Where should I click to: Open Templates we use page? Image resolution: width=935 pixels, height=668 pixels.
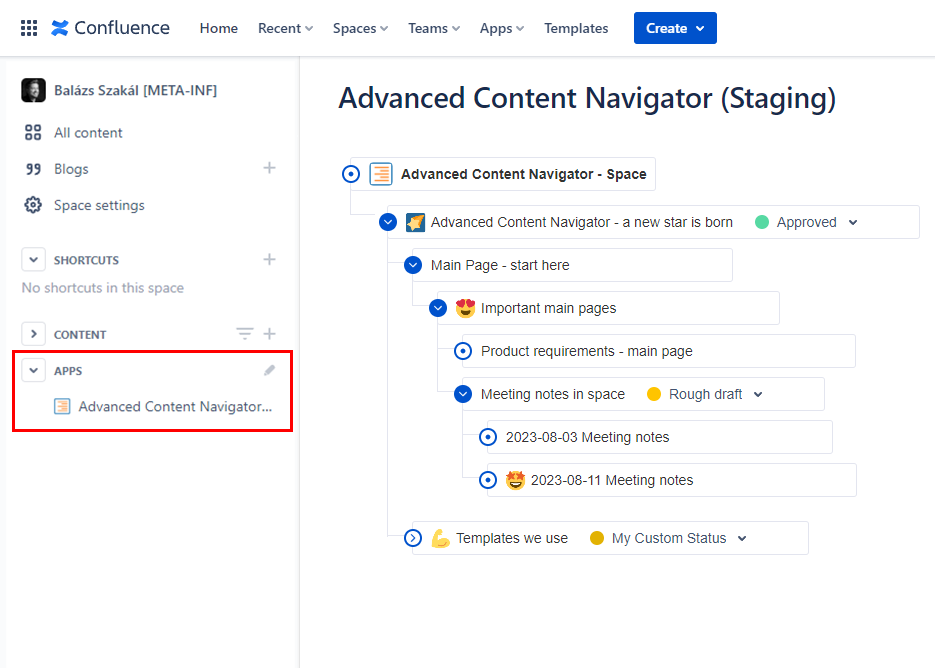(x=512, y=538)
